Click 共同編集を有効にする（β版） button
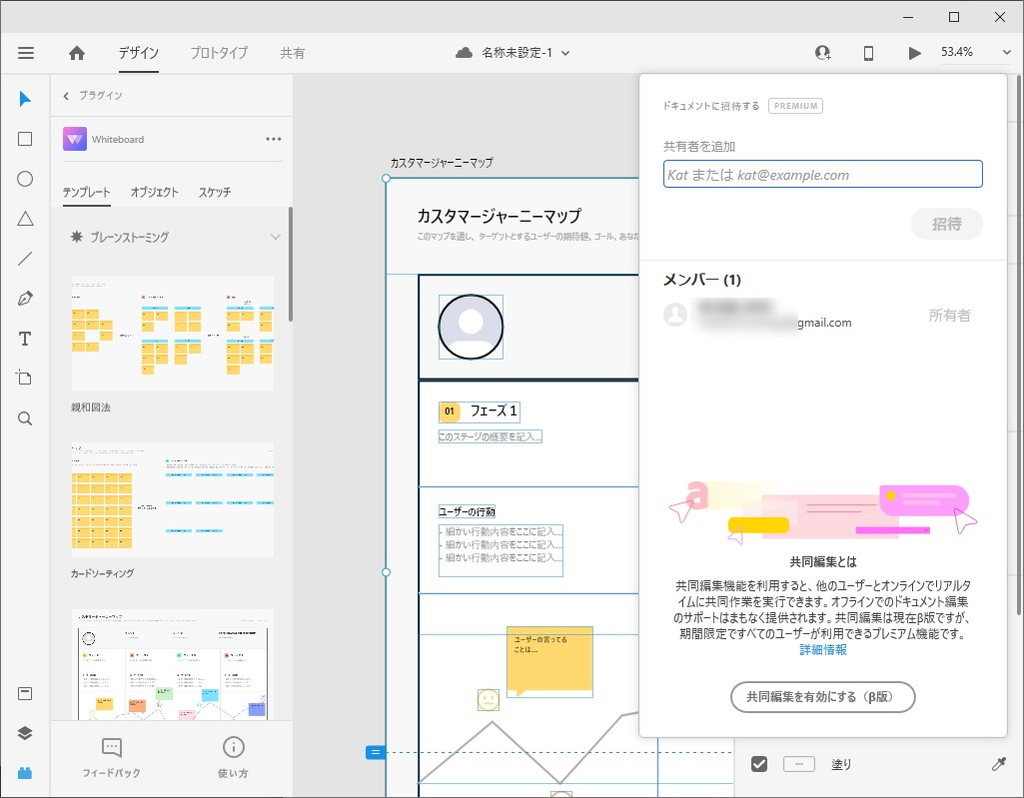Screen dimensions: 1024x798 (x=823, y=697)
